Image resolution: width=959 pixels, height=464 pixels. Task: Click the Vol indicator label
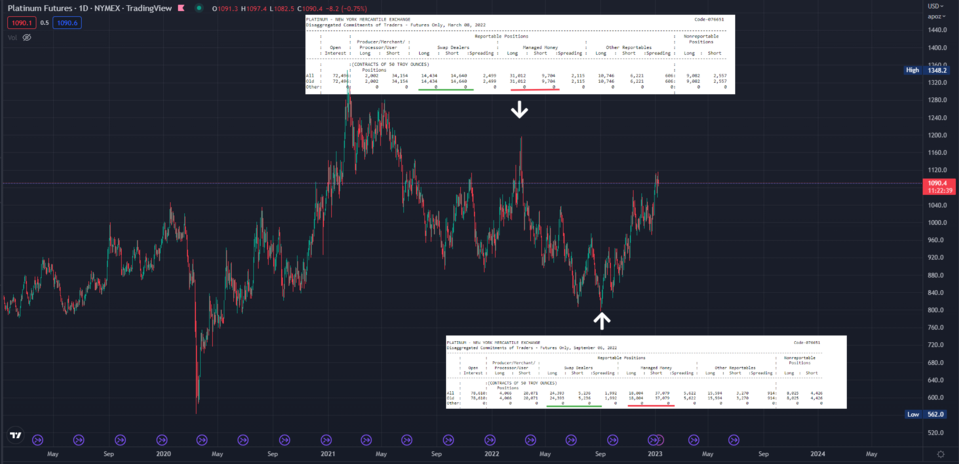(x=12, y=37)
